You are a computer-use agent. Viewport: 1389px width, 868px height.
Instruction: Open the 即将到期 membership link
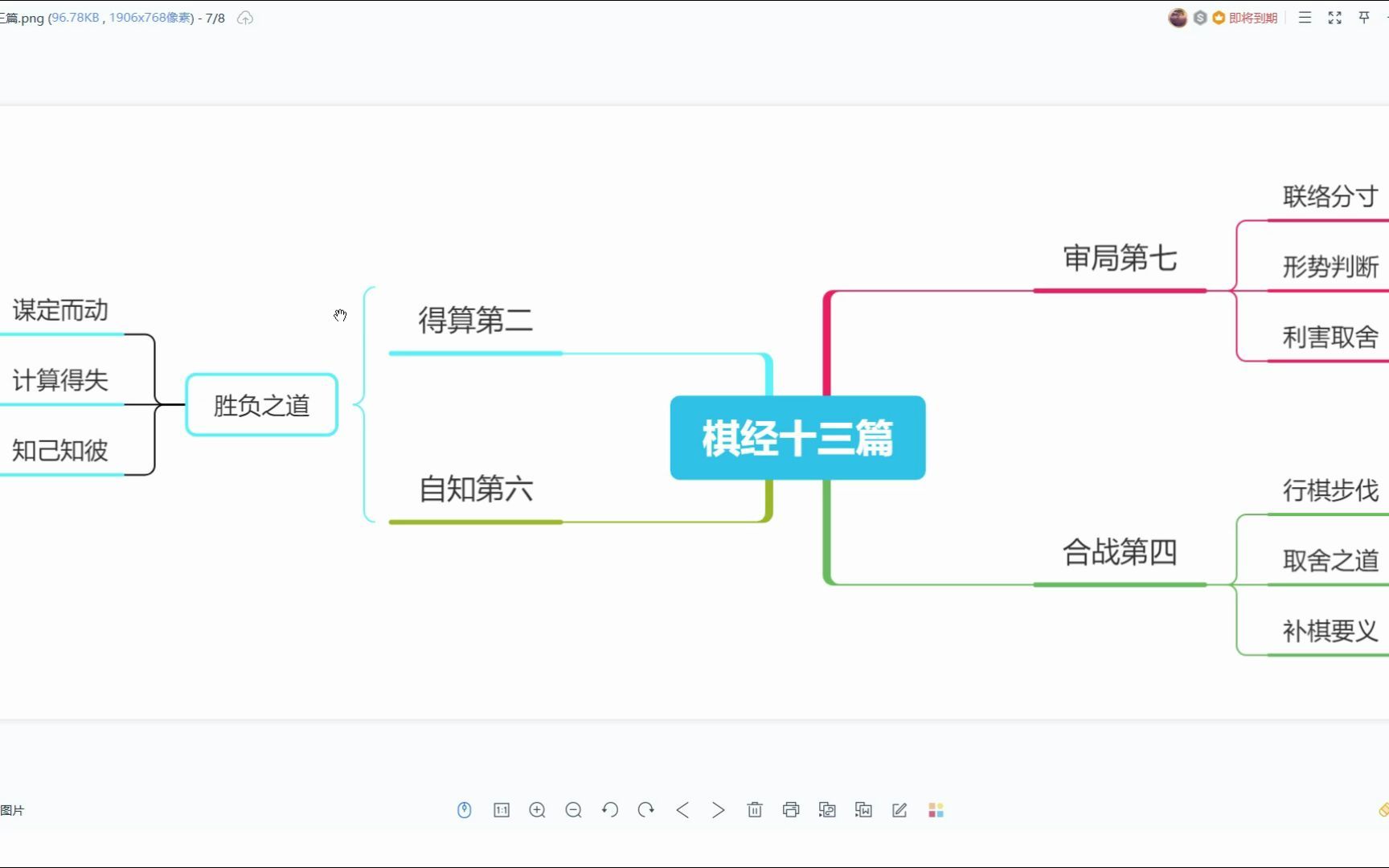[1253, 18]
